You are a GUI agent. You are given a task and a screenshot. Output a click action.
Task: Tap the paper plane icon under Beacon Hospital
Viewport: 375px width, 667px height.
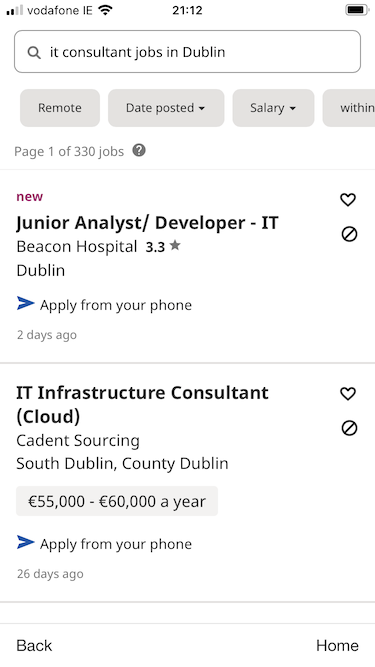26,303
